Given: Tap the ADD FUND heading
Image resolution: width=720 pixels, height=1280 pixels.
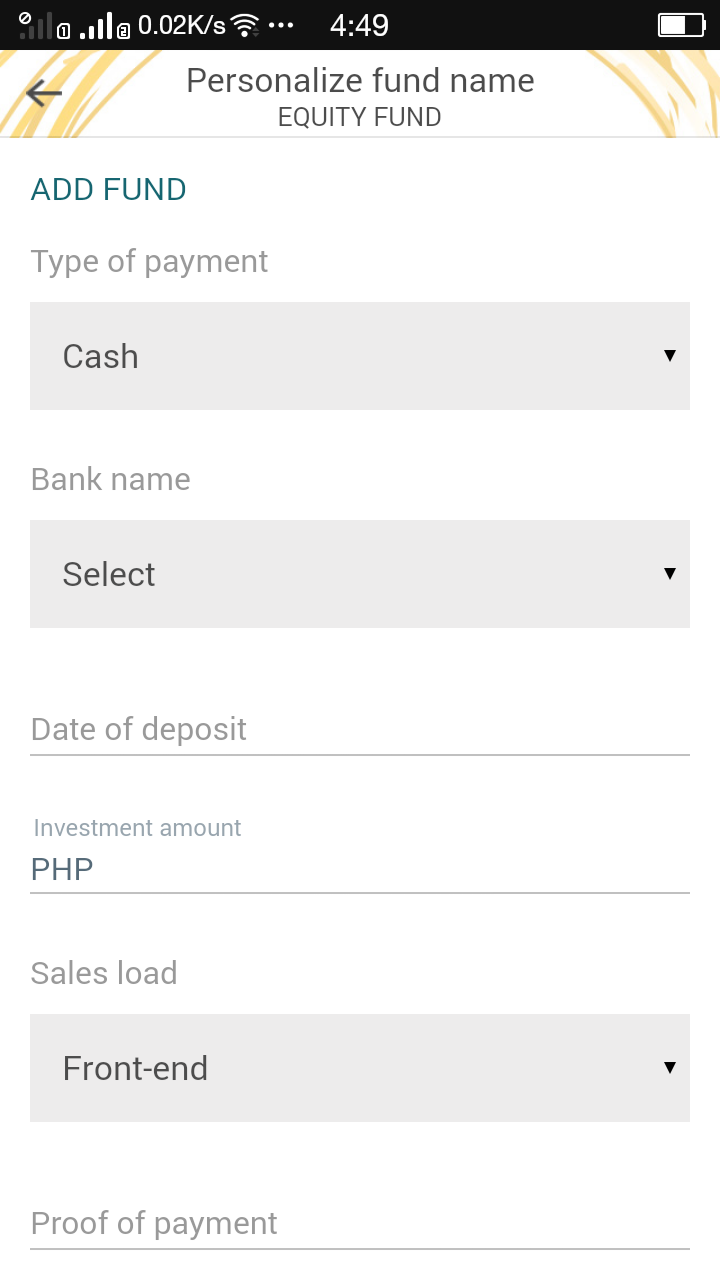Looking at the screenshot, I should tap(109, 190).
